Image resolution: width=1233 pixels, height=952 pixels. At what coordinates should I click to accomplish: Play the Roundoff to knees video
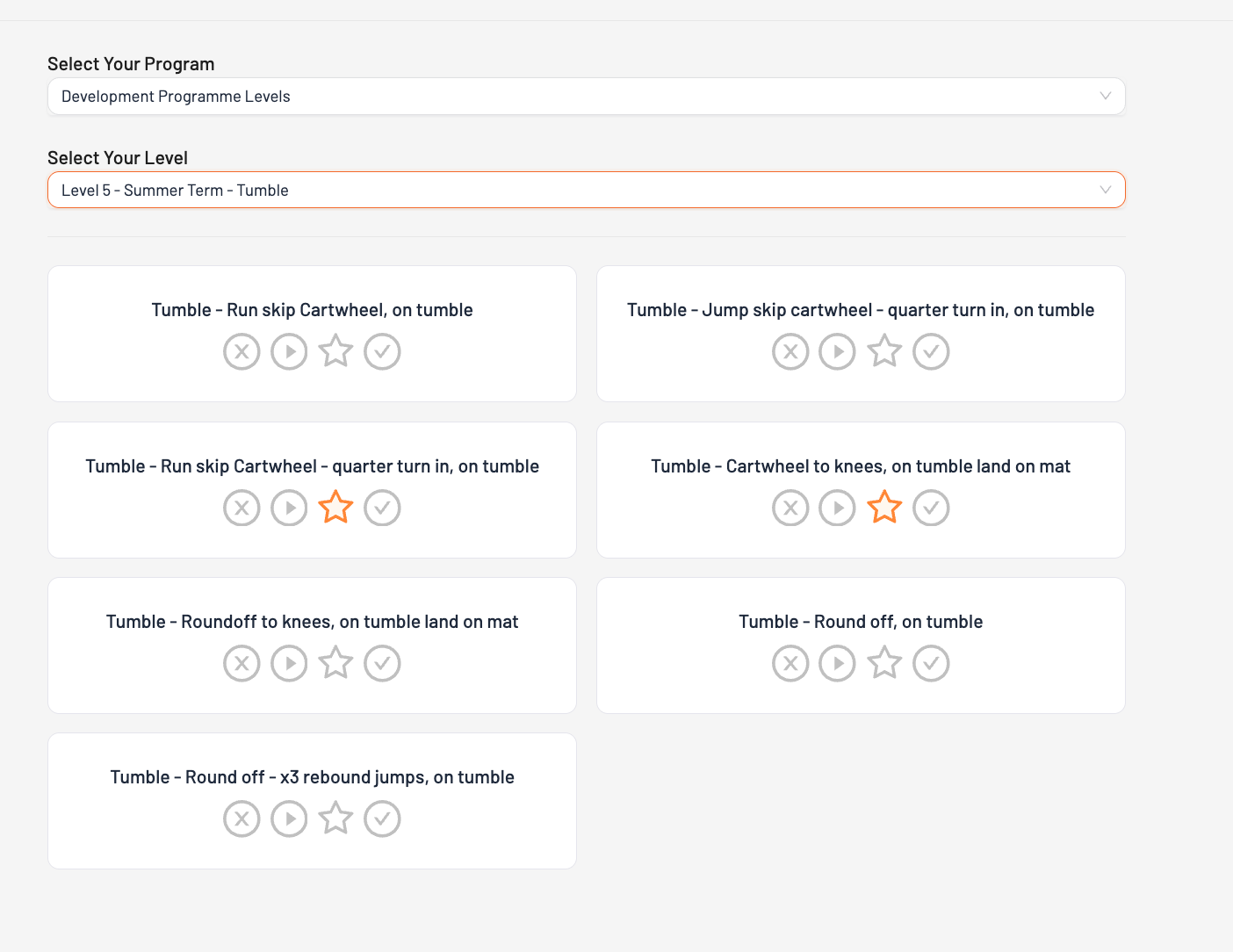[289, 663]
